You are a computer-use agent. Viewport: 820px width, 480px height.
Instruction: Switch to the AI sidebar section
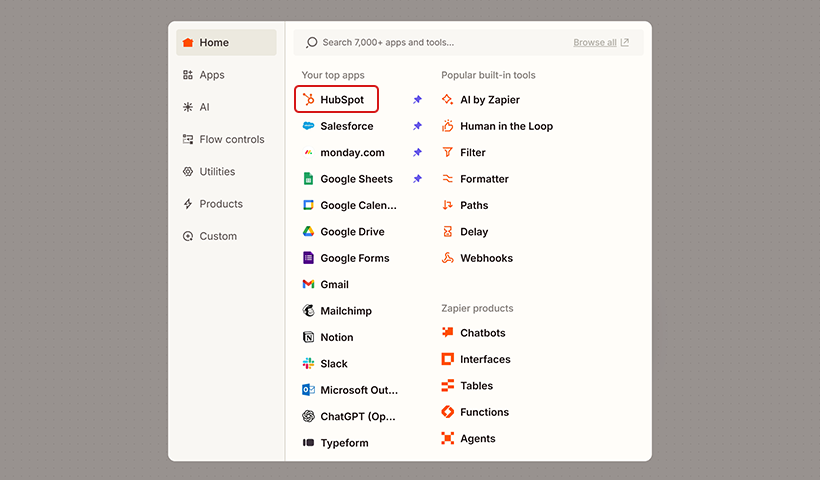click(204, 107)
